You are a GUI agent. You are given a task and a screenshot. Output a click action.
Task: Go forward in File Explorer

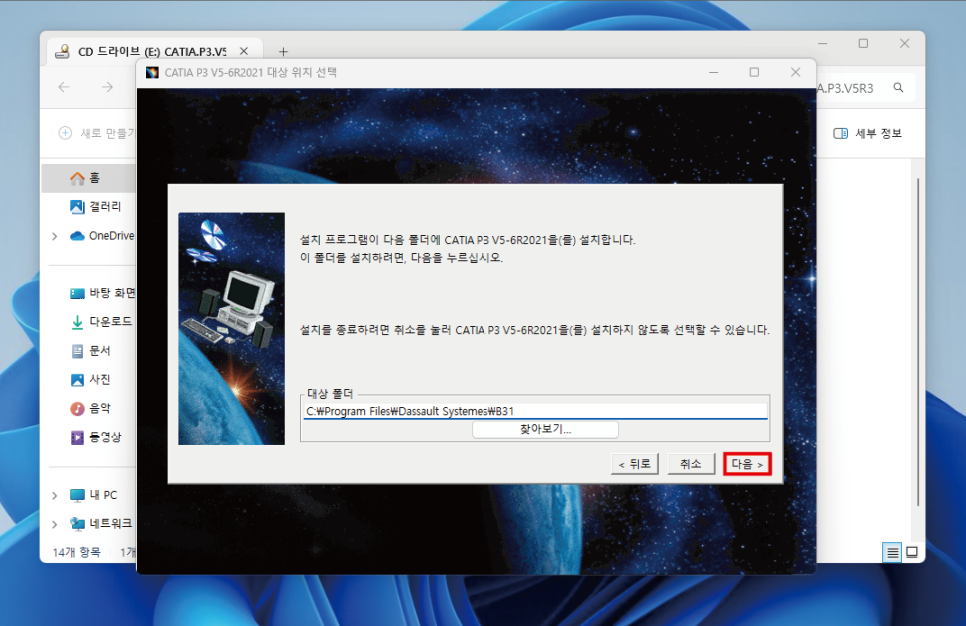click(x=107, y=87)
